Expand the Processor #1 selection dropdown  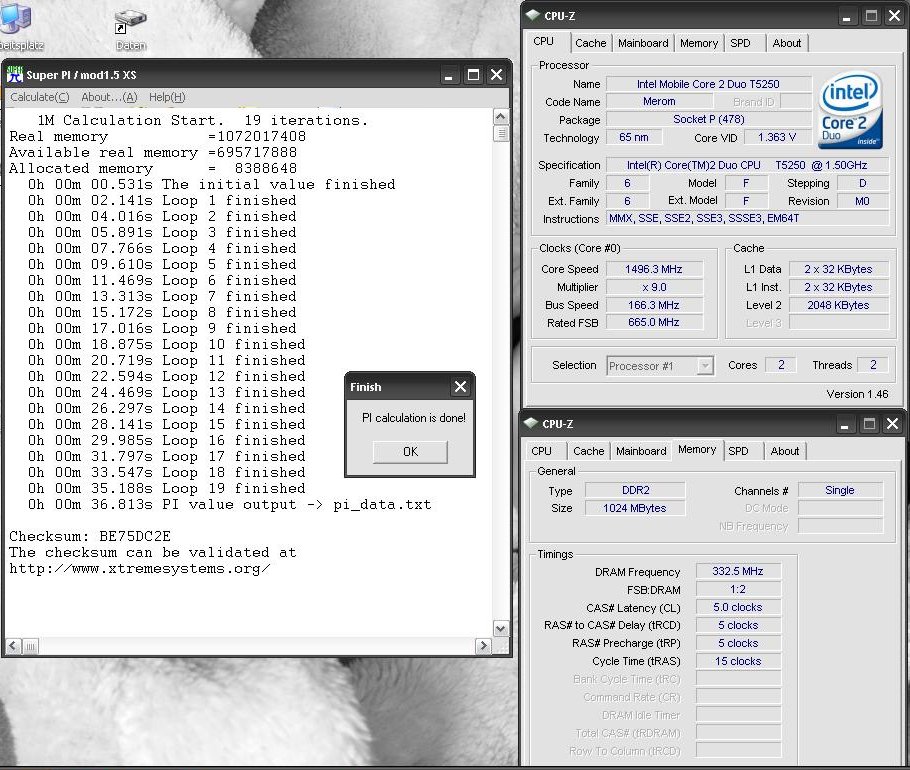pos(705,366)
